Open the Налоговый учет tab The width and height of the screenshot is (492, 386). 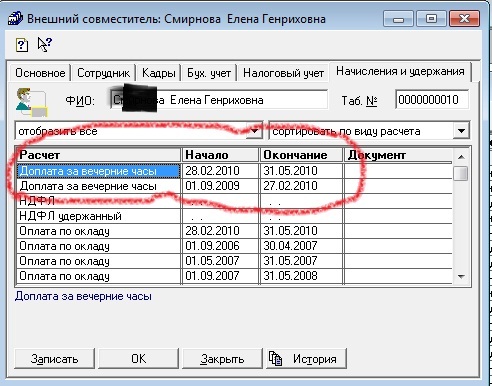(283, 73)
